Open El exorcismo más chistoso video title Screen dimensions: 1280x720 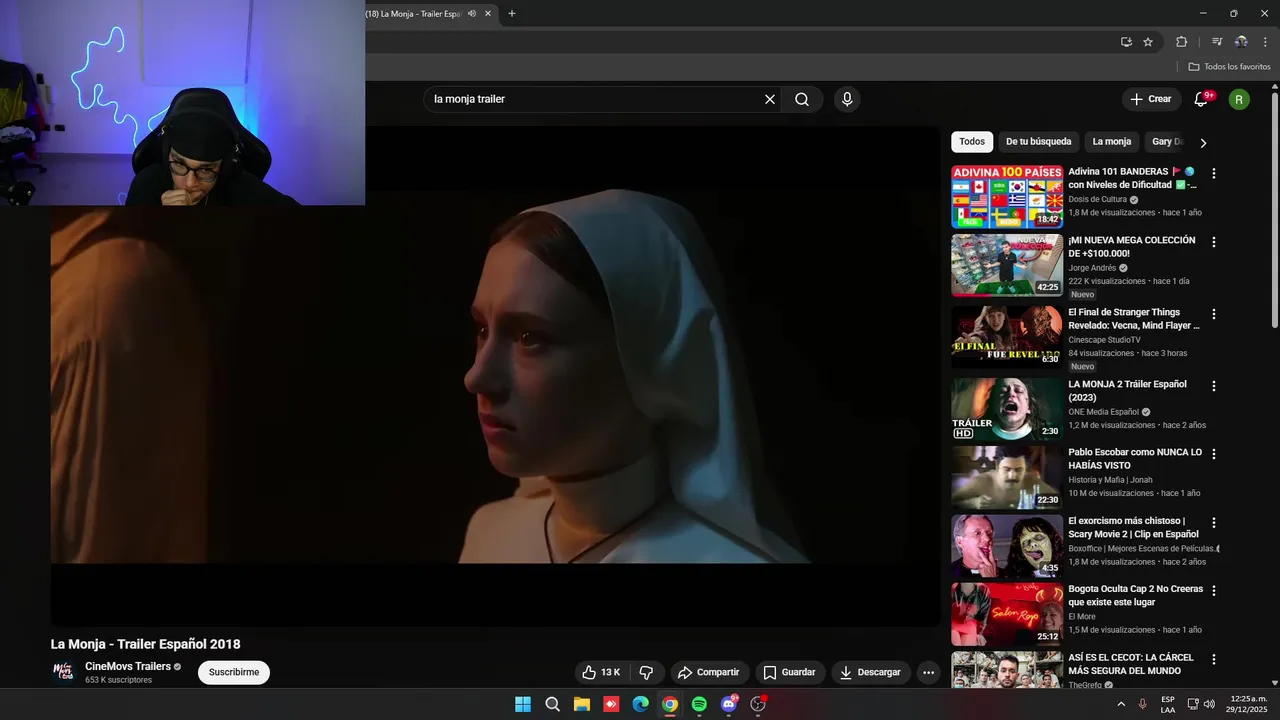click(1133, 527)
